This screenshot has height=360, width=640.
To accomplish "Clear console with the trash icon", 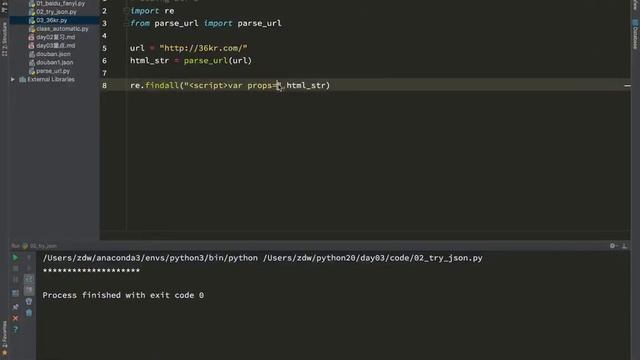I will [x=29, y=313].
